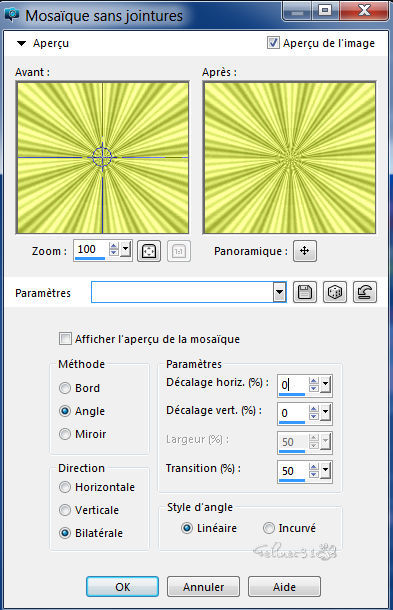Click the app icon in title bar
The image size is (393, 610).
(x=12, y=15)
